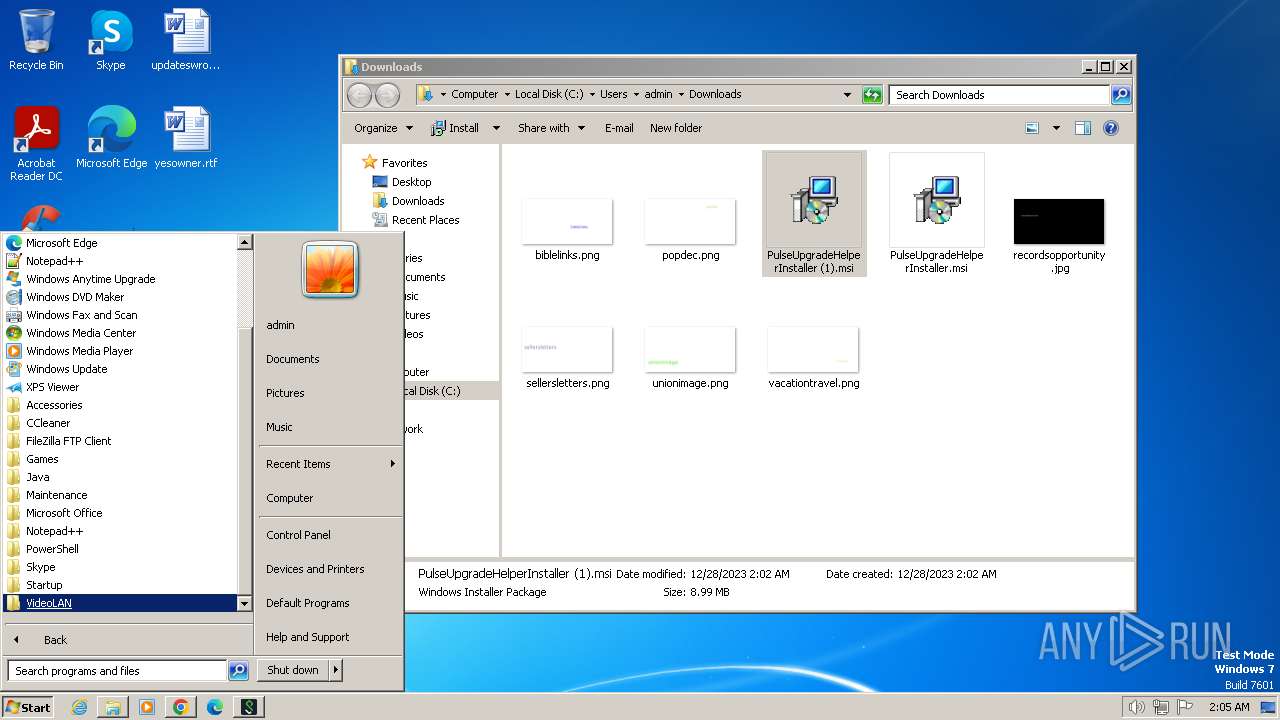Select yesowner.rtf on the desktop
1280x720 pixels.
pos(186,138)
